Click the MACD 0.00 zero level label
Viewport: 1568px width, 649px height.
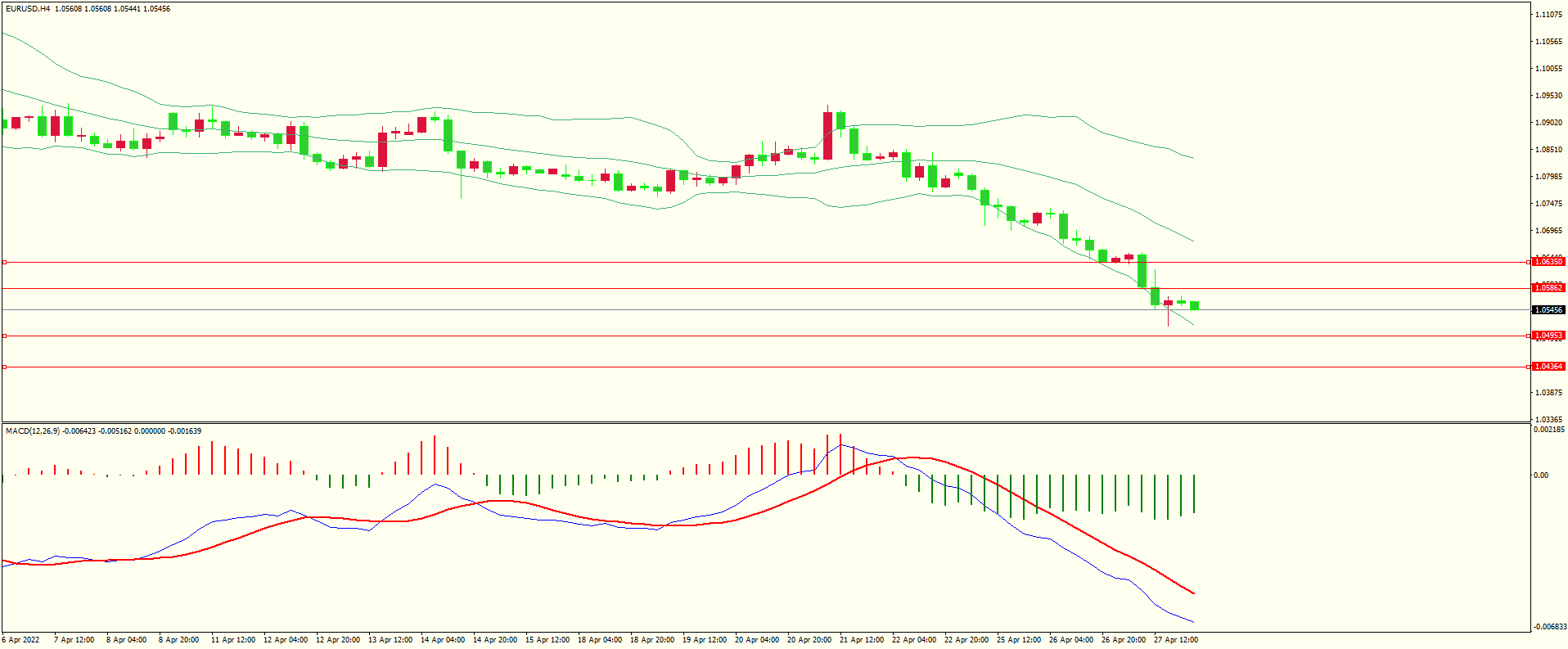point(1540,475)
